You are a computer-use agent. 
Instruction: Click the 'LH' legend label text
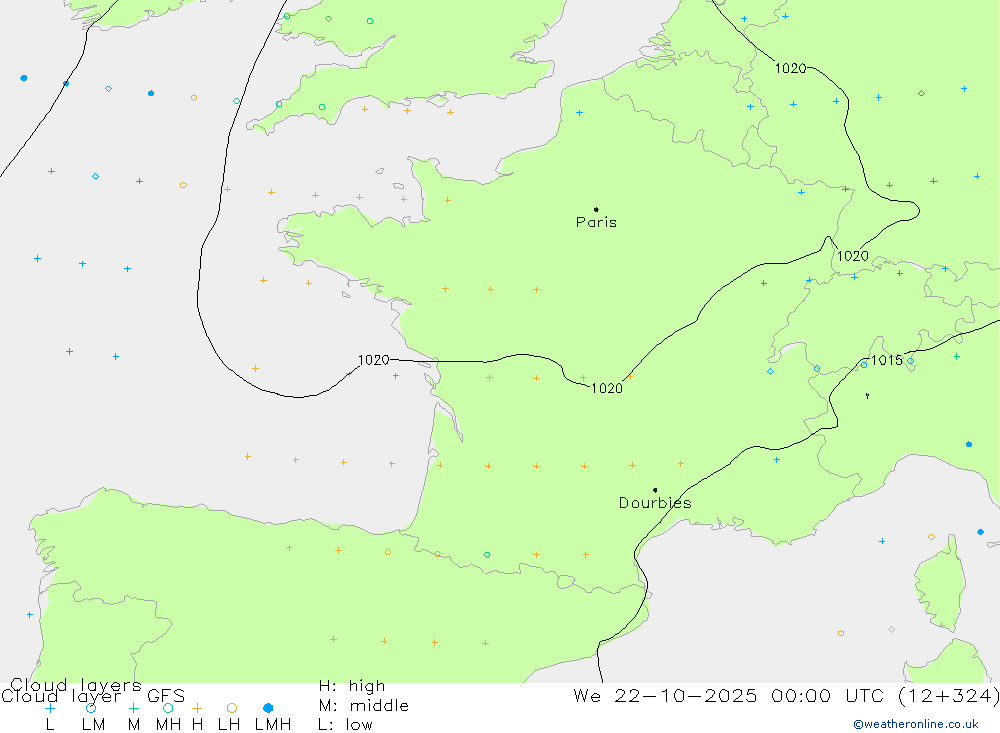229,725
